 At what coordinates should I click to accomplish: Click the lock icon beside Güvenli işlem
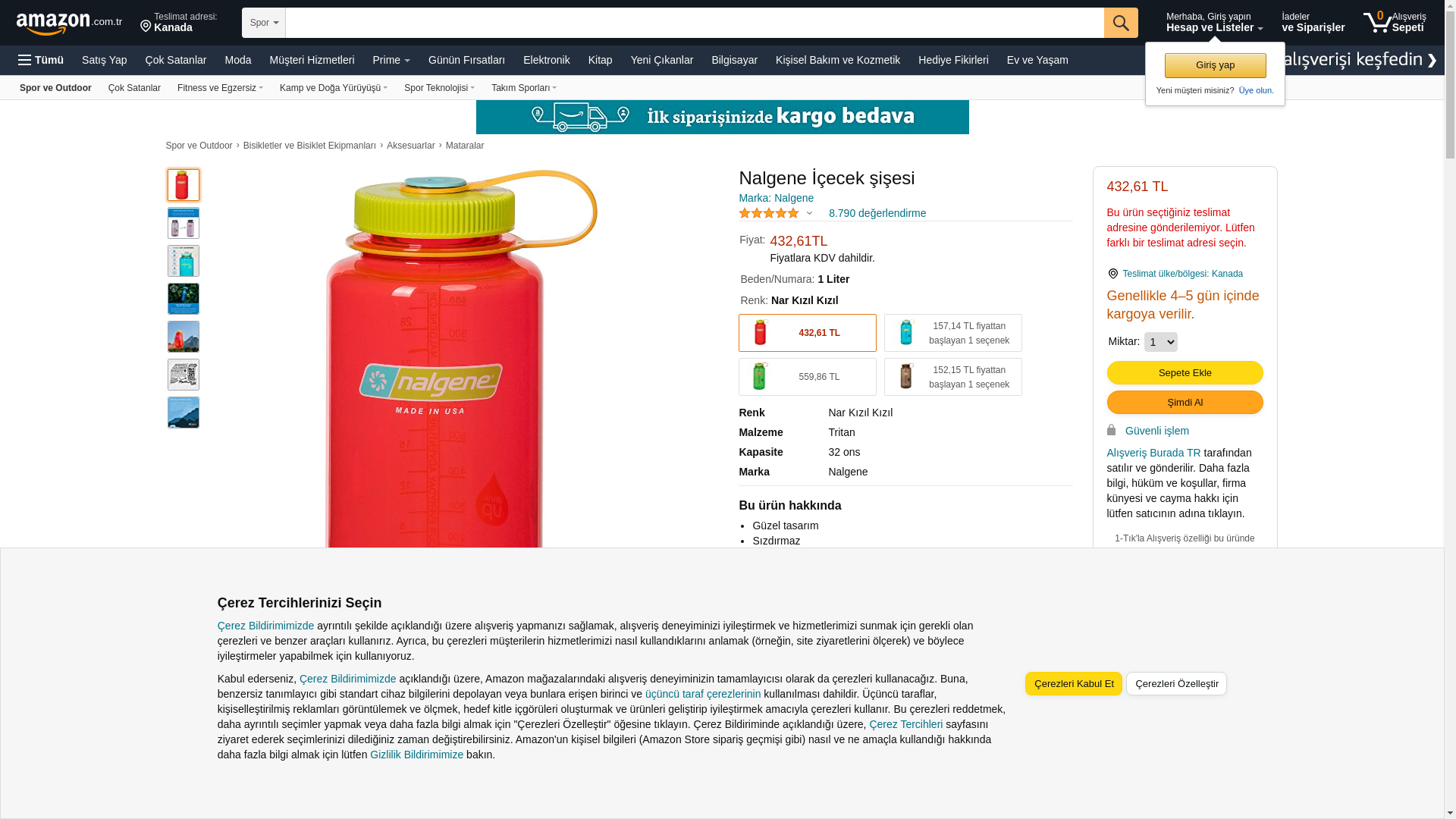click(x=1112, y=430)
